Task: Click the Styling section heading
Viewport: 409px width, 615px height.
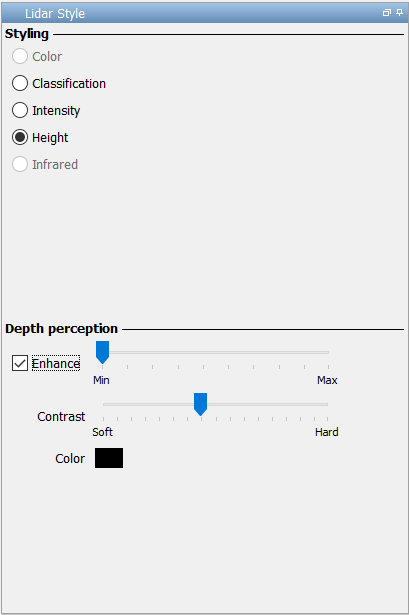Action: pyautogui.click(x=27, y=34)
